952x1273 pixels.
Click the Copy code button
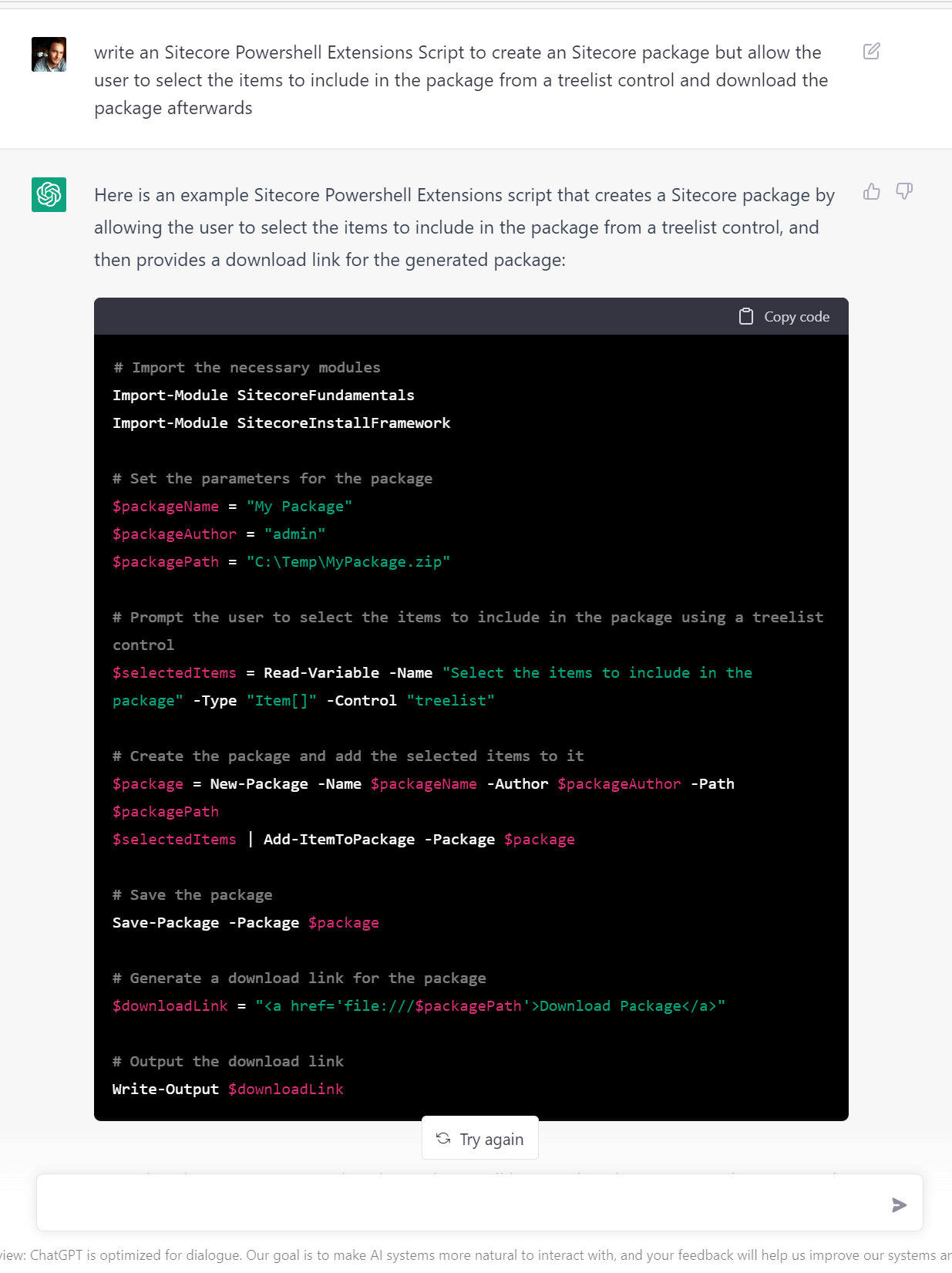[785, 317]
